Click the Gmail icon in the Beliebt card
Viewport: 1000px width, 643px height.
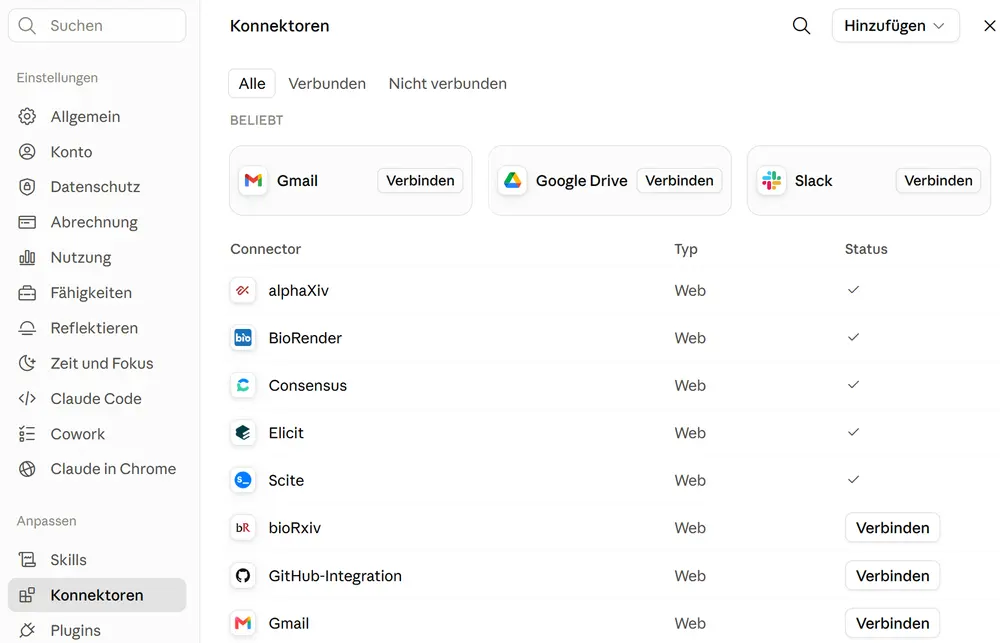pyautogui.click(x=253, y=181)
